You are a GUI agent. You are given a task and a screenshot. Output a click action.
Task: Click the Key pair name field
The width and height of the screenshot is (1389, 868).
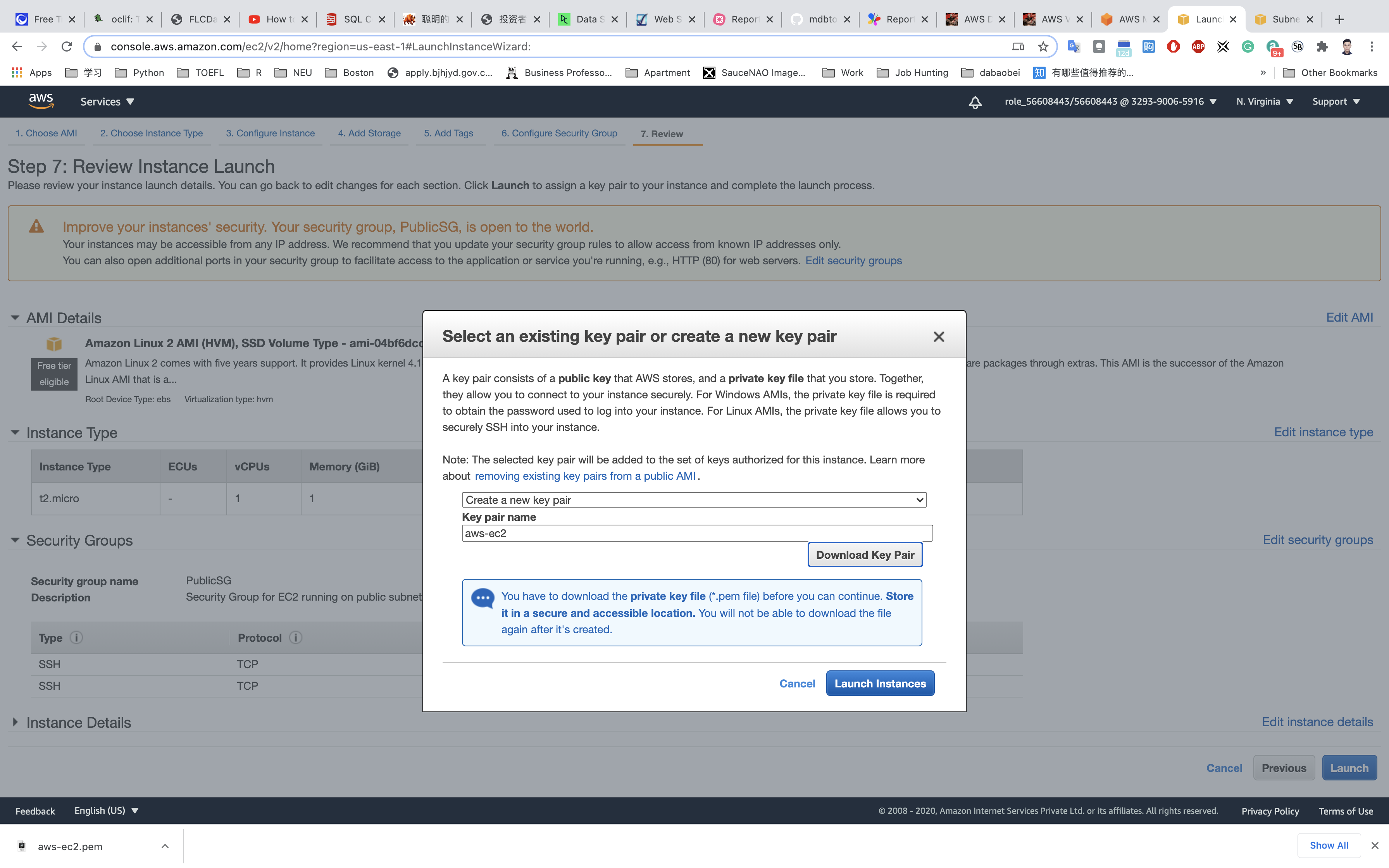(697, 533)
